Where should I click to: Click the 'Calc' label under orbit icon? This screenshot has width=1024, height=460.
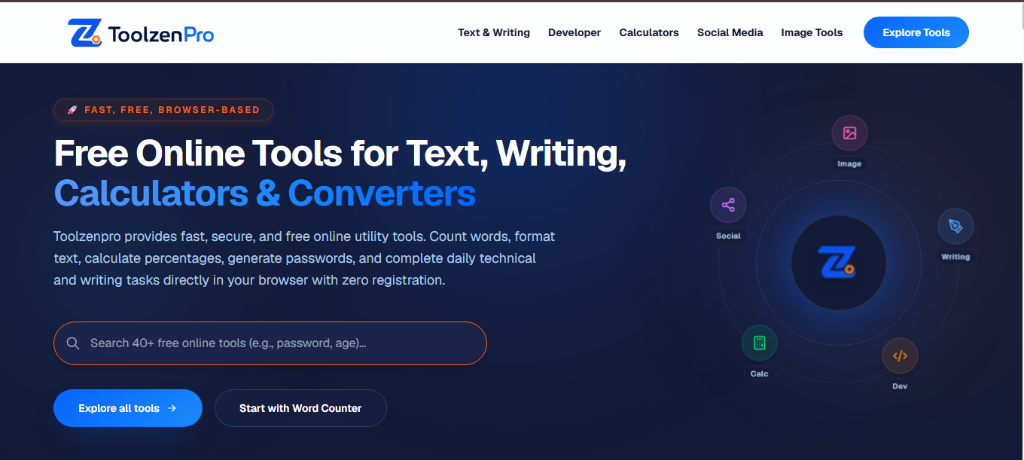(x=759, y=374)
